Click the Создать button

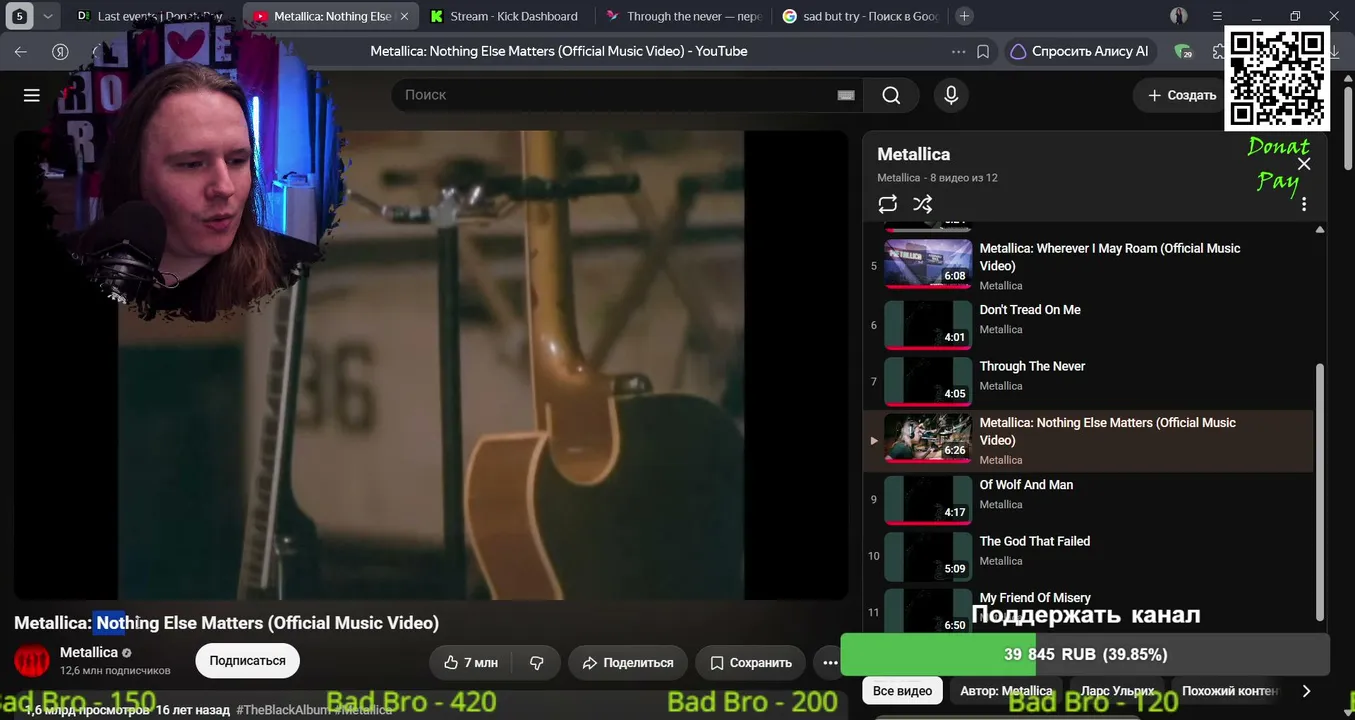pyautogui.click(x=1181, y=95)
